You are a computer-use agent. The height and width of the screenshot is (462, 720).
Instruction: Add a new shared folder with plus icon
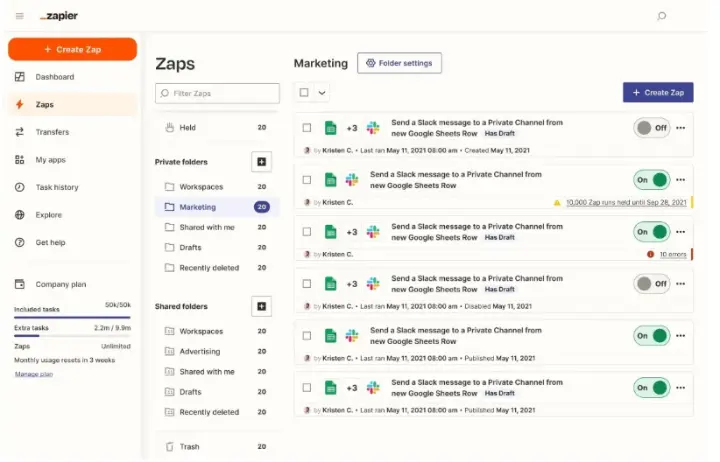[261, 306]
